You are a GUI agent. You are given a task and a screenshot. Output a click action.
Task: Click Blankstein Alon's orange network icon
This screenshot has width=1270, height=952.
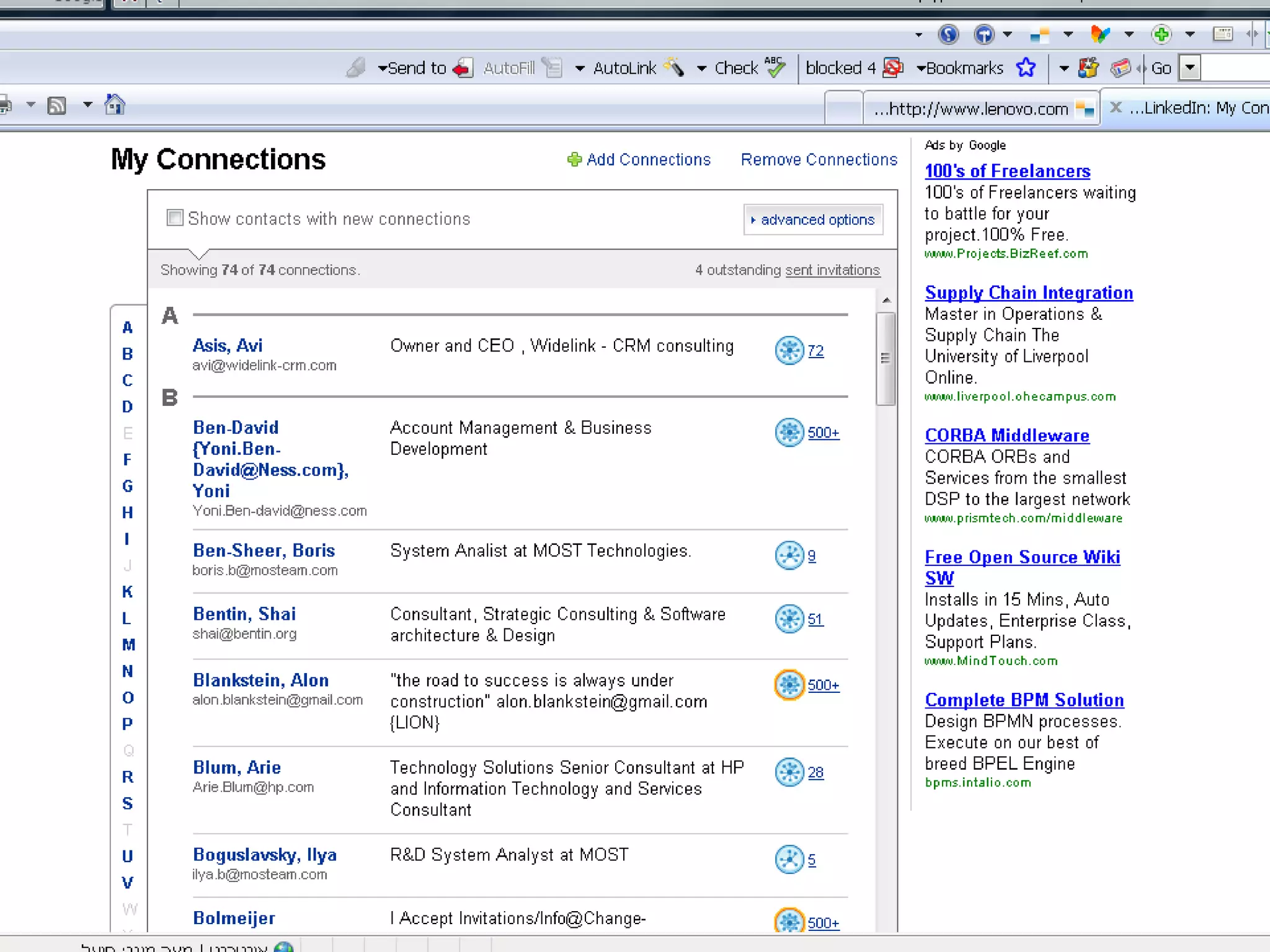click(x=789, y=684)
